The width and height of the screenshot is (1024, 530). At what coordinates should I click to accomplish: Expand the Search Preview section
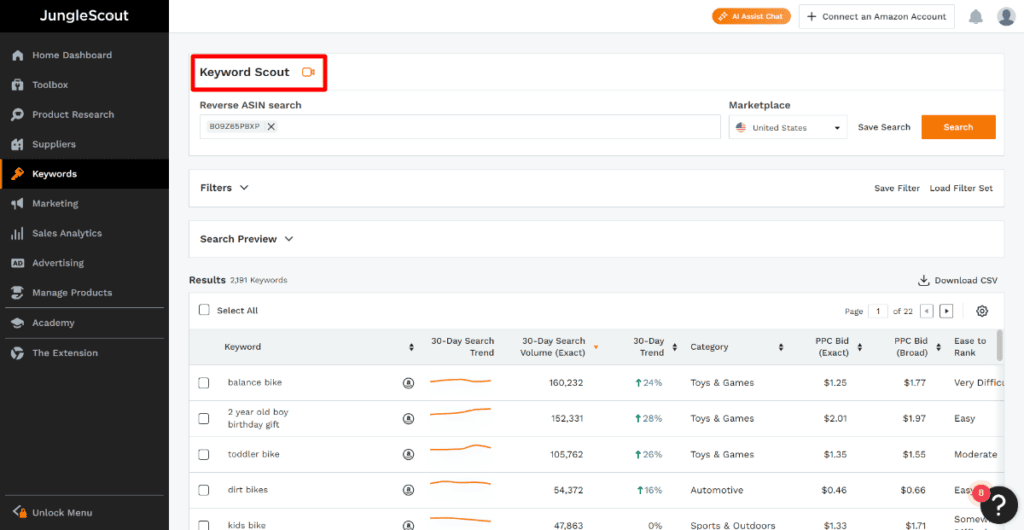click(x=247, y=239)
